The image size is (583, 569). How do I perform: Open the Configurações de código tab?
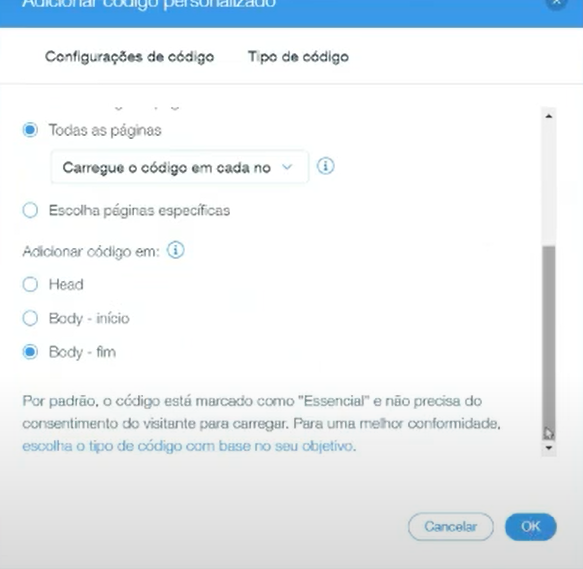129,57
